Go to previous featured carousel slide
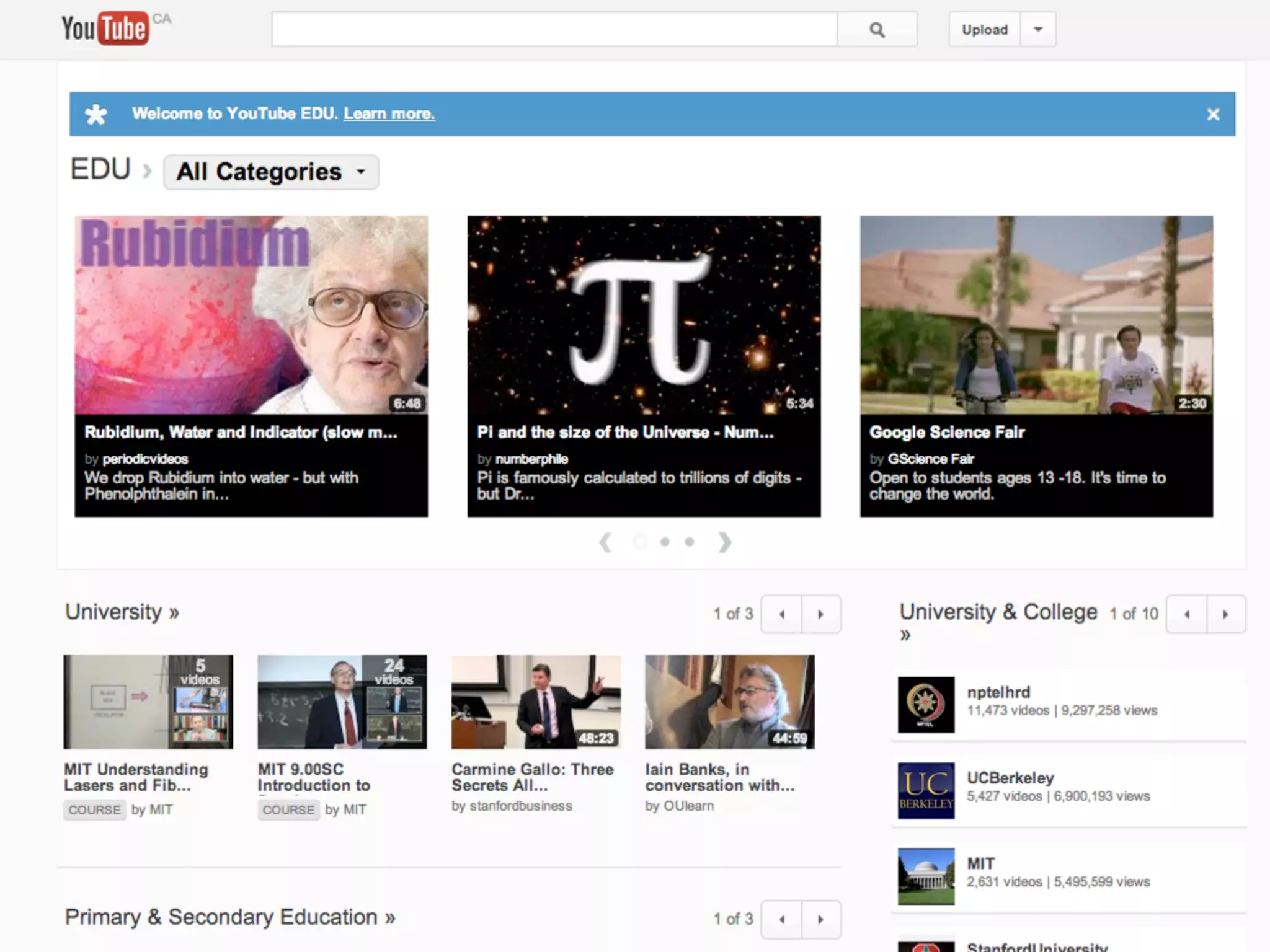This screenshot has width=1270, height=952. [606, 542]
